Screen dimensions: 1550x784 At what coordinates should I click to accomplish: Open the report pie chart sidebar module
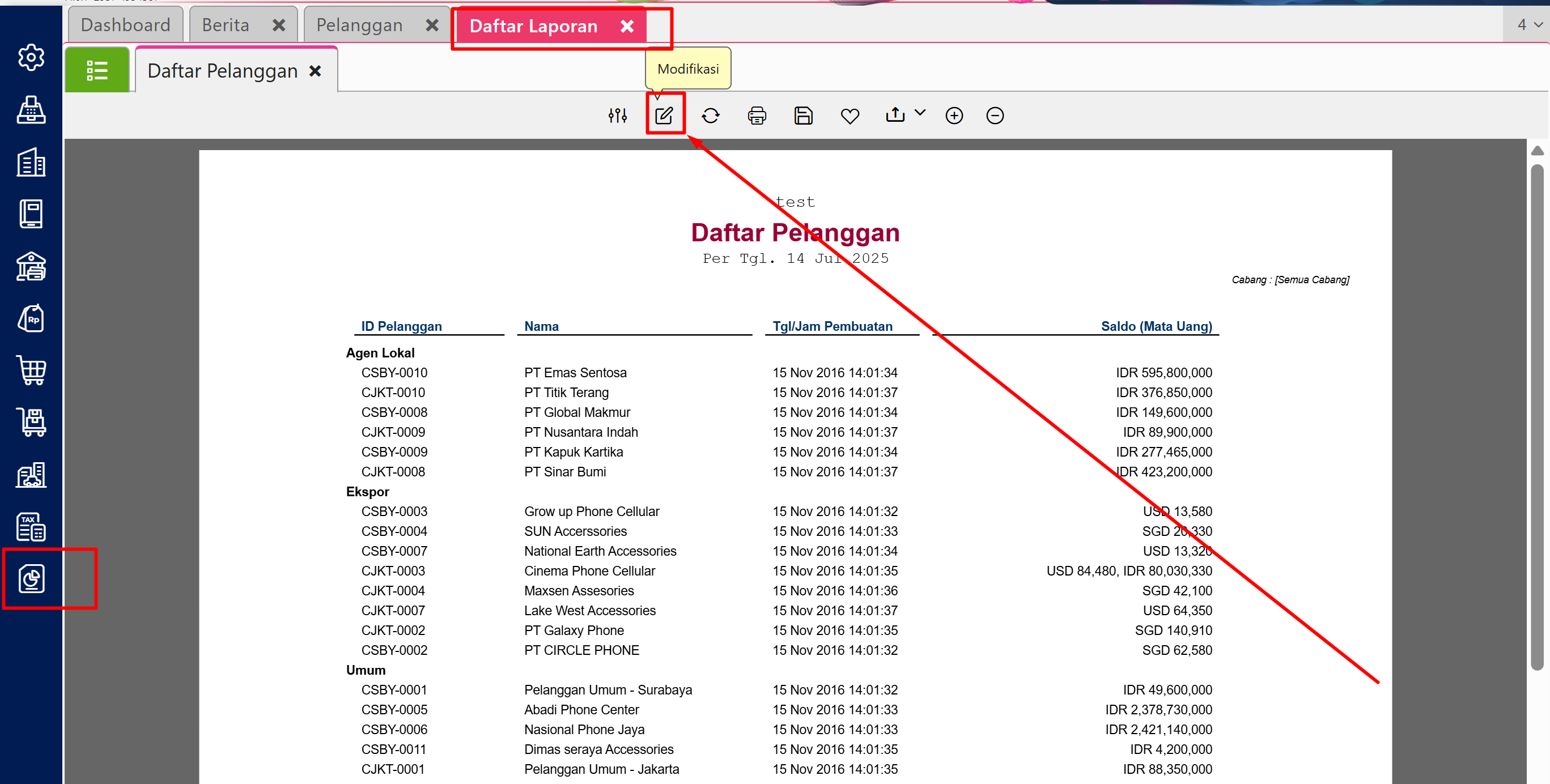tap(31, 578)
